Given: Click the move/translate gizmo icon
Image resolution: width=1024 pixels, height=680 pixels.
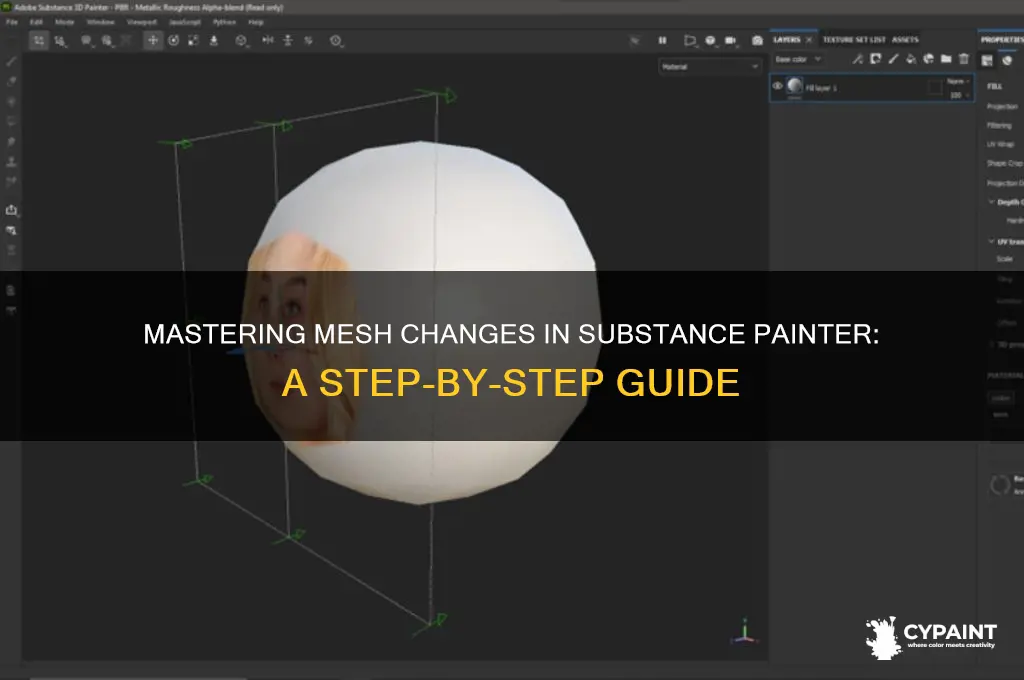Looking at the screenshot, I should [153, 40].
